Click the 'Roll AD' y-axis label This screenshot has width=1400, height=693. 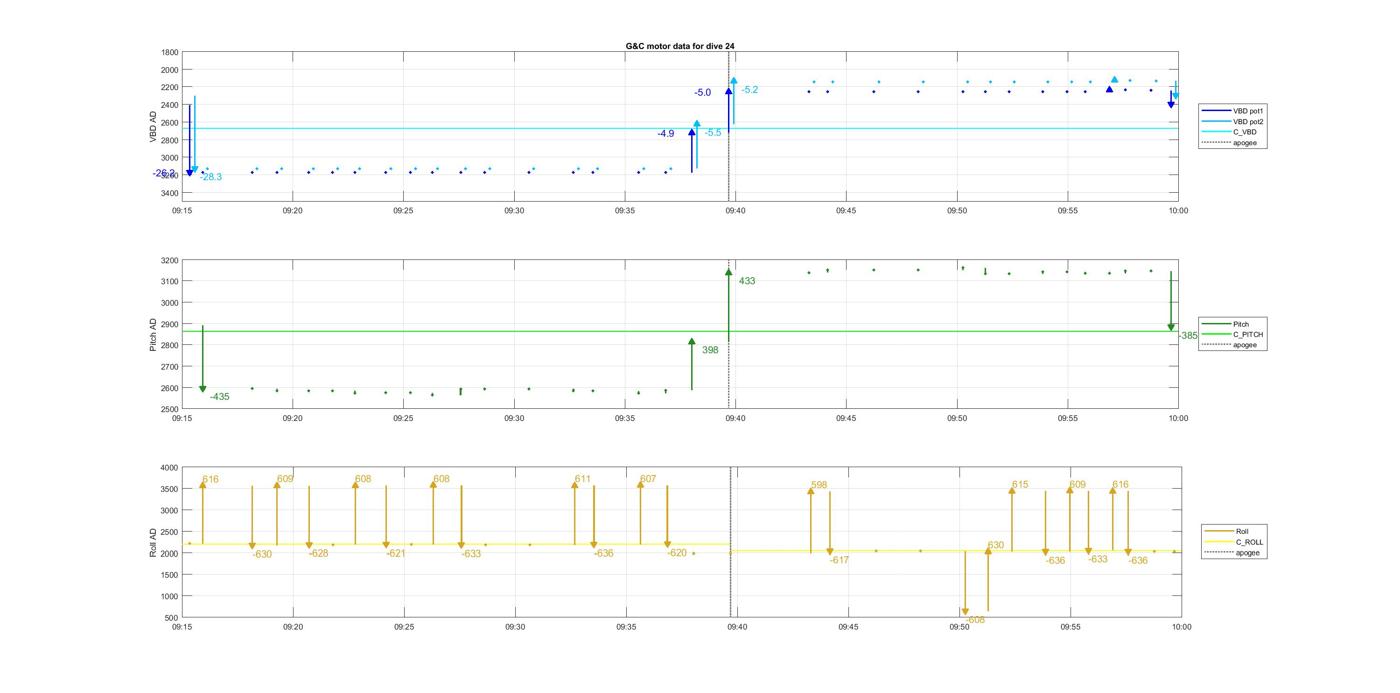[x=154, y=543]
